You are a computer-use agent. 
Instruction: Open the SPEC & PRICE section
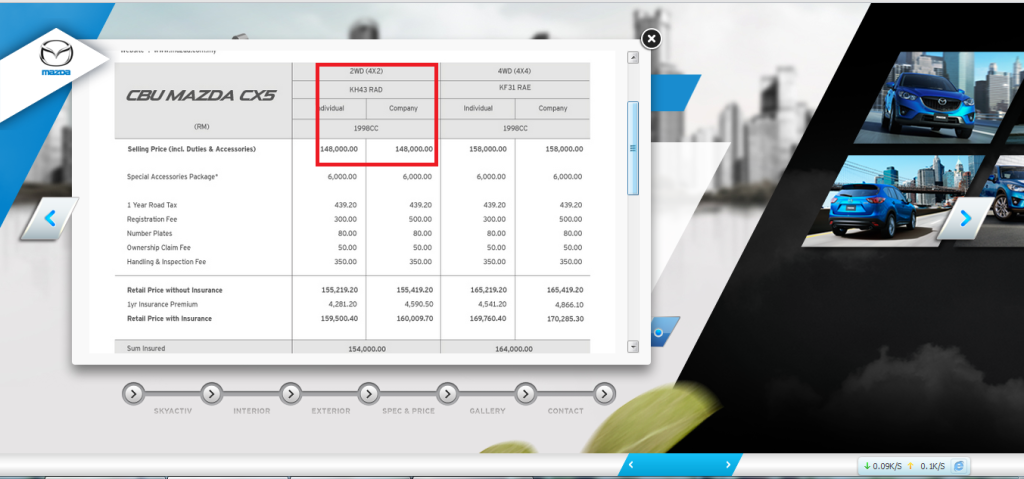[408, 411]
